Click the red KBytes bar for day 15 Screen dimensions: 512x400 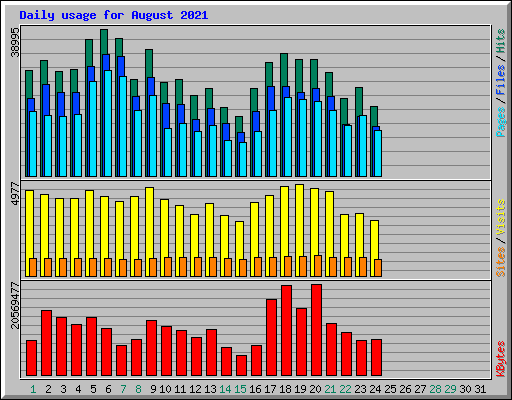coord(241,365)
